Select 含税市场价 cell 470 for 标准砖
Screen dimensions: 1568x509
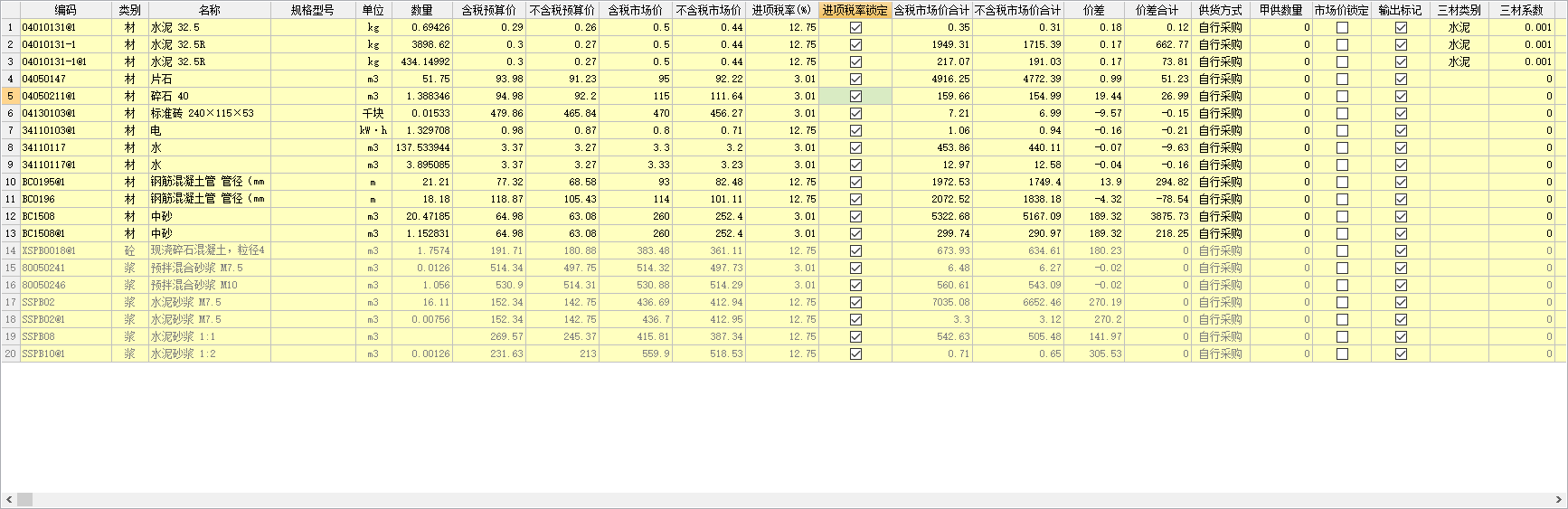tap(636, 113)
